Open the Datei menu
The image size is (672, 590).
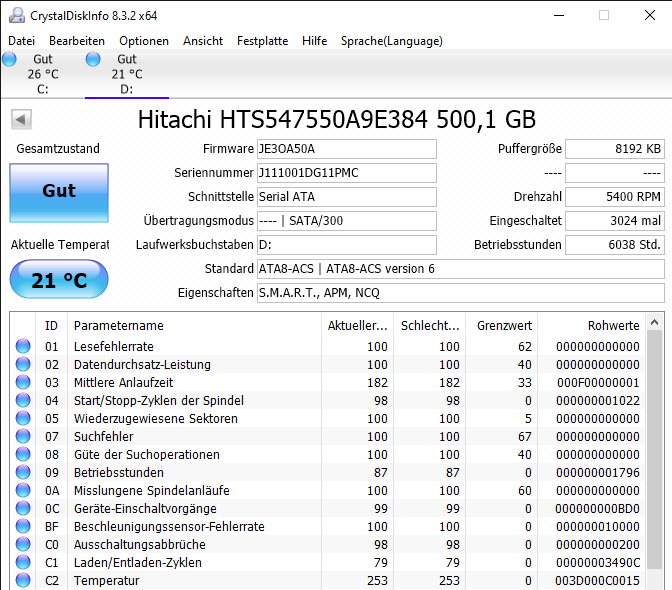click(x=21, y=41)
